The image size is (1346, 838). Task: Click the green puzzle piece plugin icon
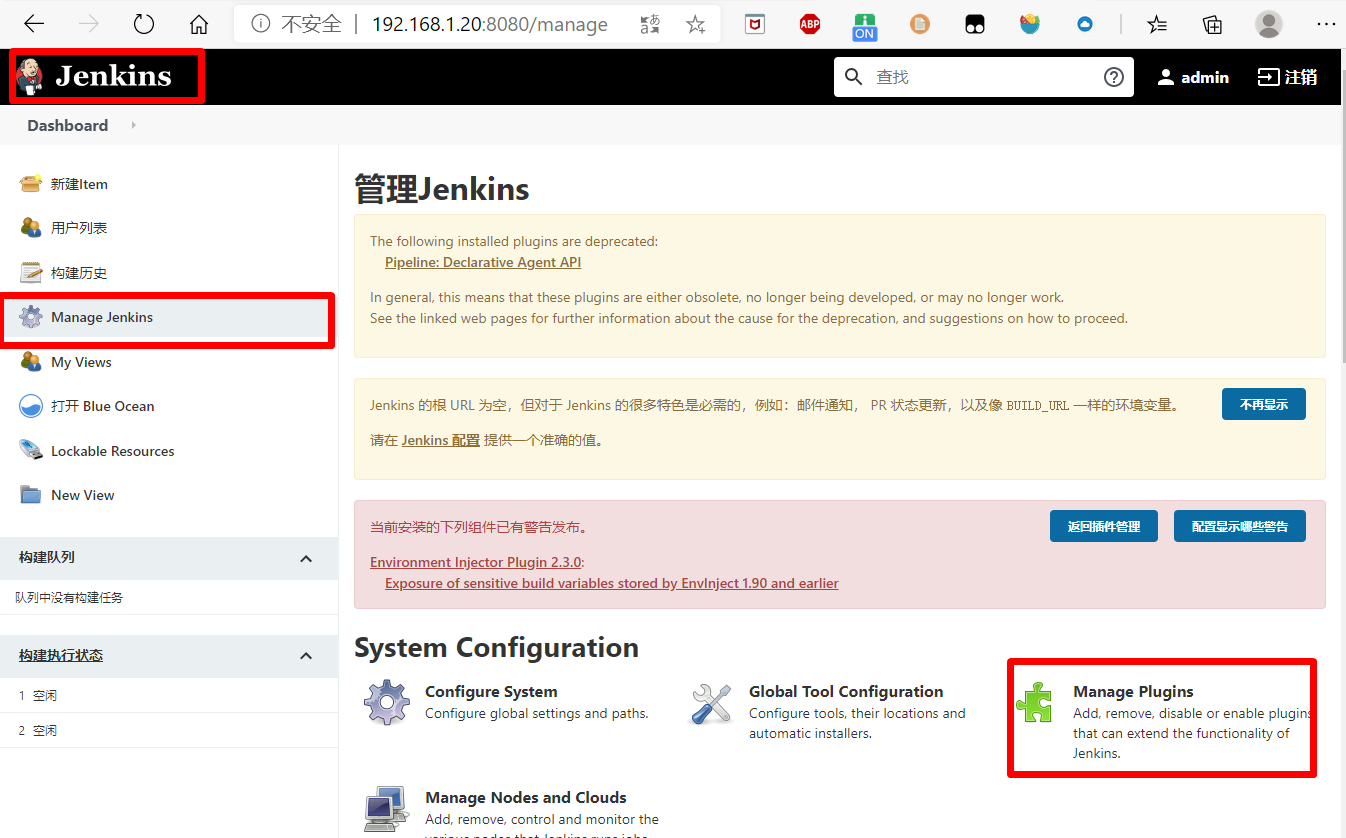[x=1034, y=702]
